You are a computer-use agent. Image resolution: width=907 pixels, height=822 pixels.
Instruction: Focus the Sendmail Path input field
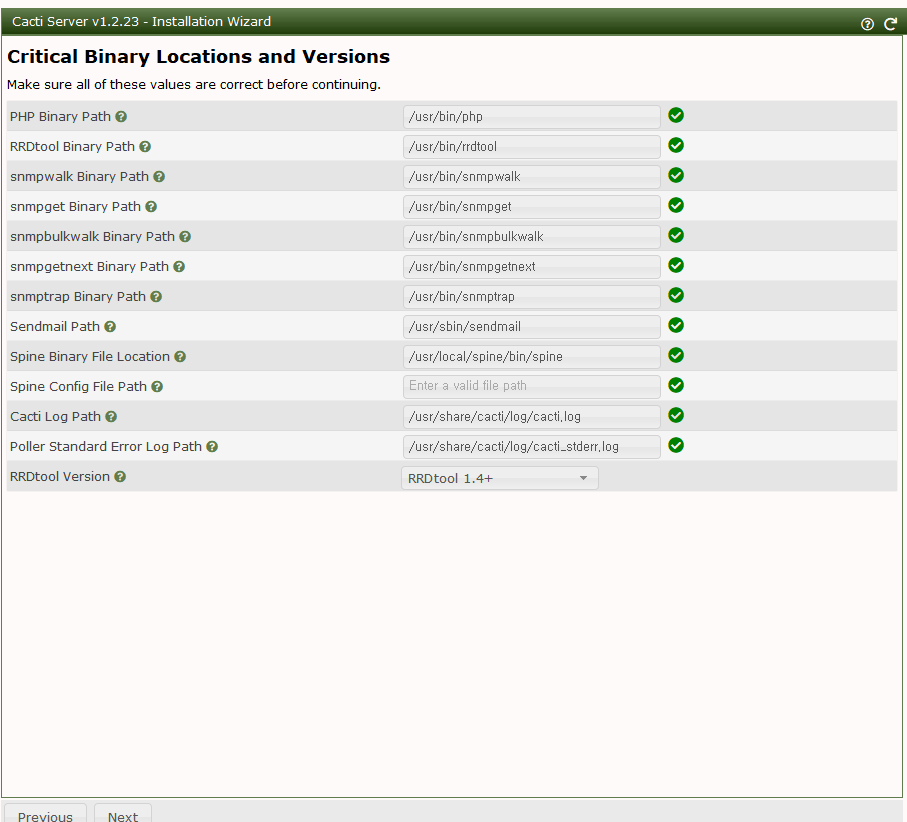click(x=532, y=327)
